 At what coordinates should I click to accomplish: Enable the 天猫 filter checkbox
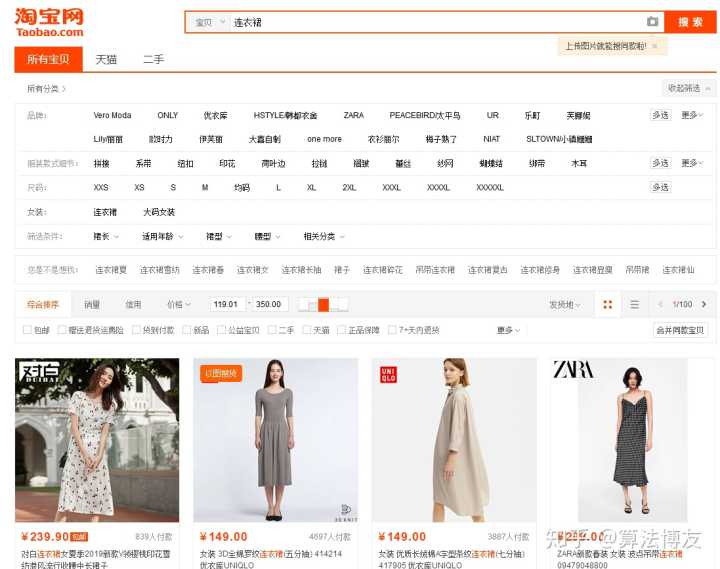pos(306,330)
